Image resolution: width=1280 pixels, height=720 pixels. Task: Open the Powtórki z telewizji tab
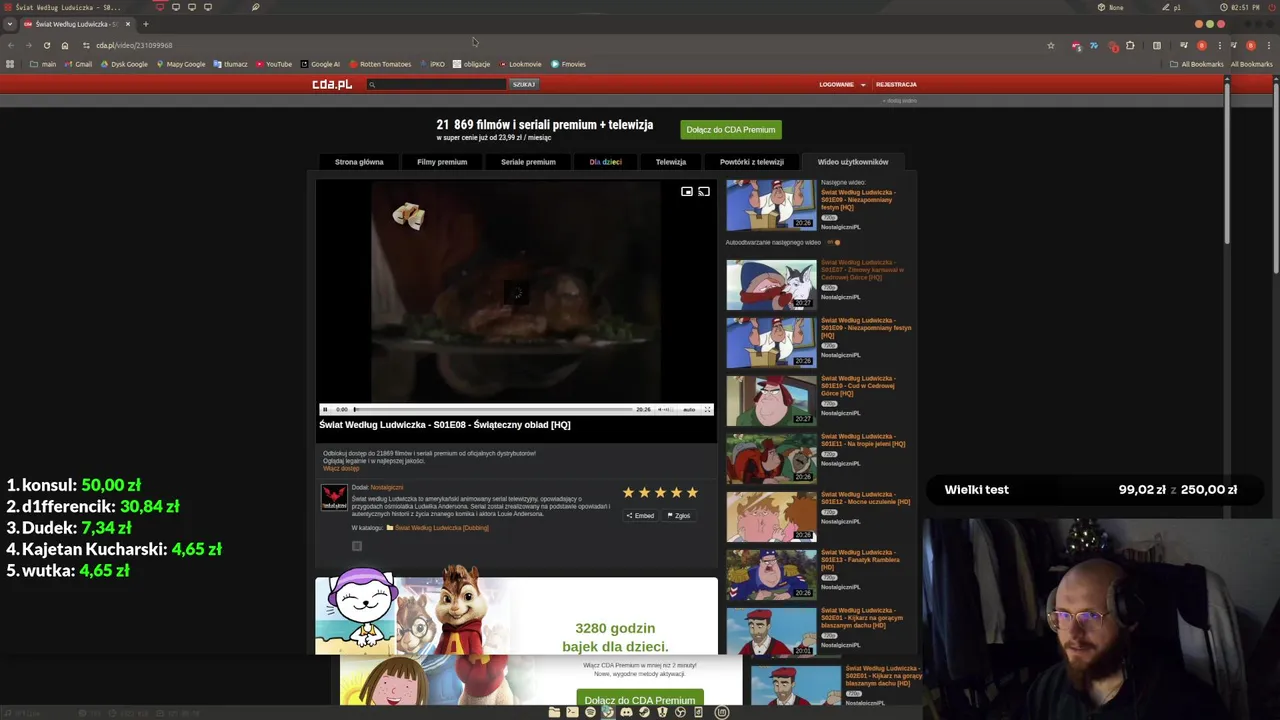click(x=751, y=162)
